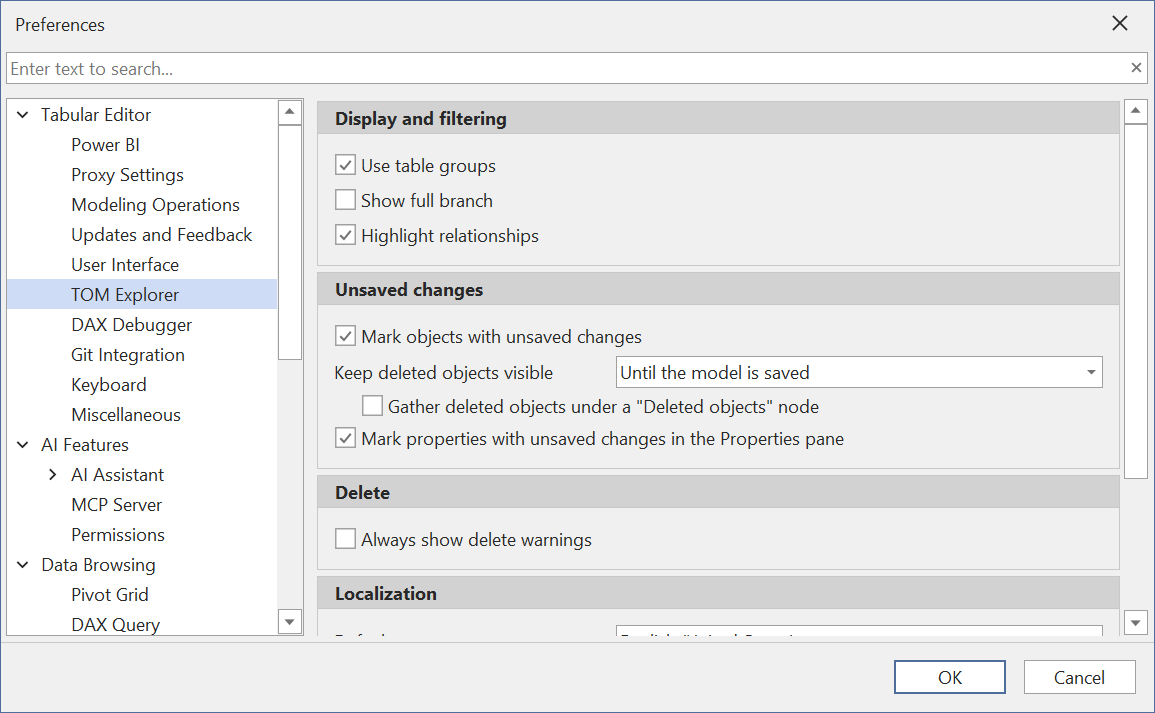Open MCP Server settings

tap(116, 505)
